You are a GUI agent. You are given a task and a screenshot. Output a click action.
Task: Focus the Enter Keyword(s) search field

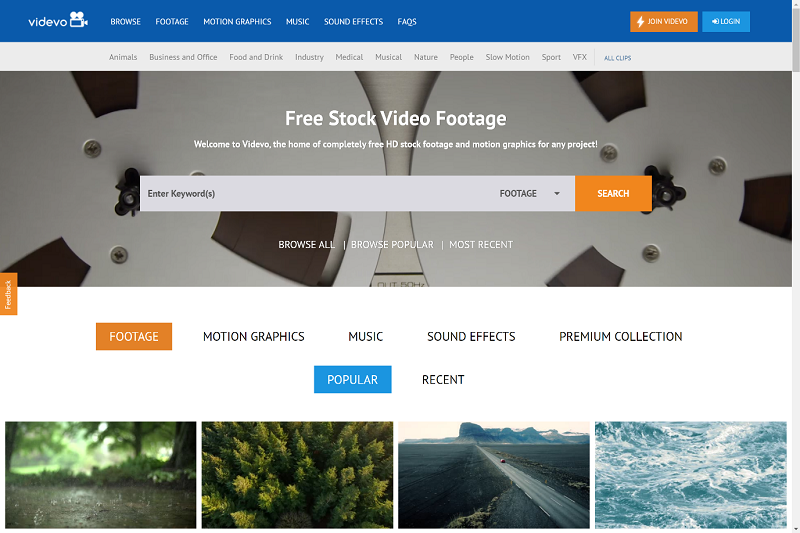click(x=314, y=193)
